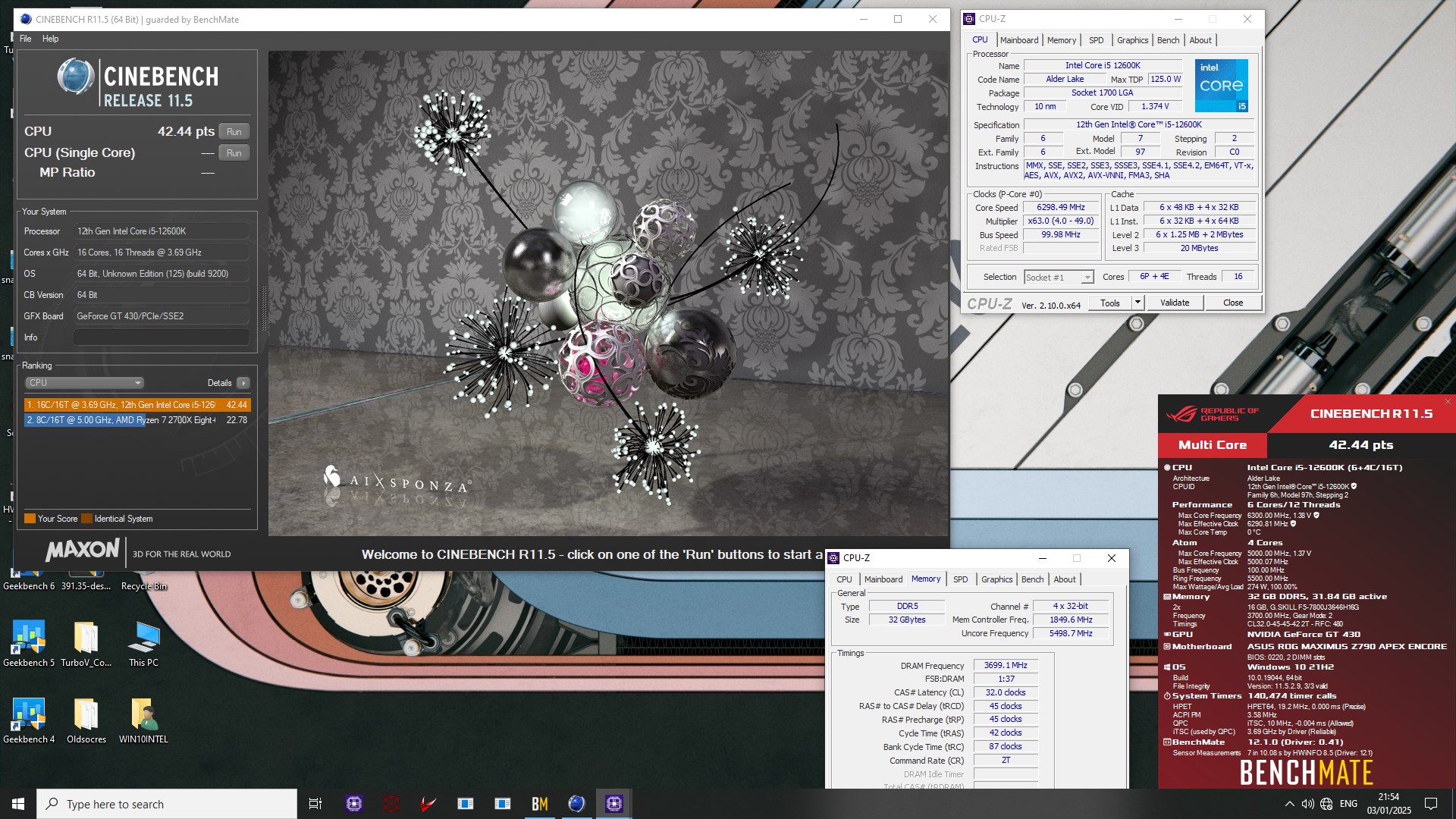Screen dimensions: 1456x819
Task: Run the CPU (Single Core) test
Action: [x=234, y=153]
